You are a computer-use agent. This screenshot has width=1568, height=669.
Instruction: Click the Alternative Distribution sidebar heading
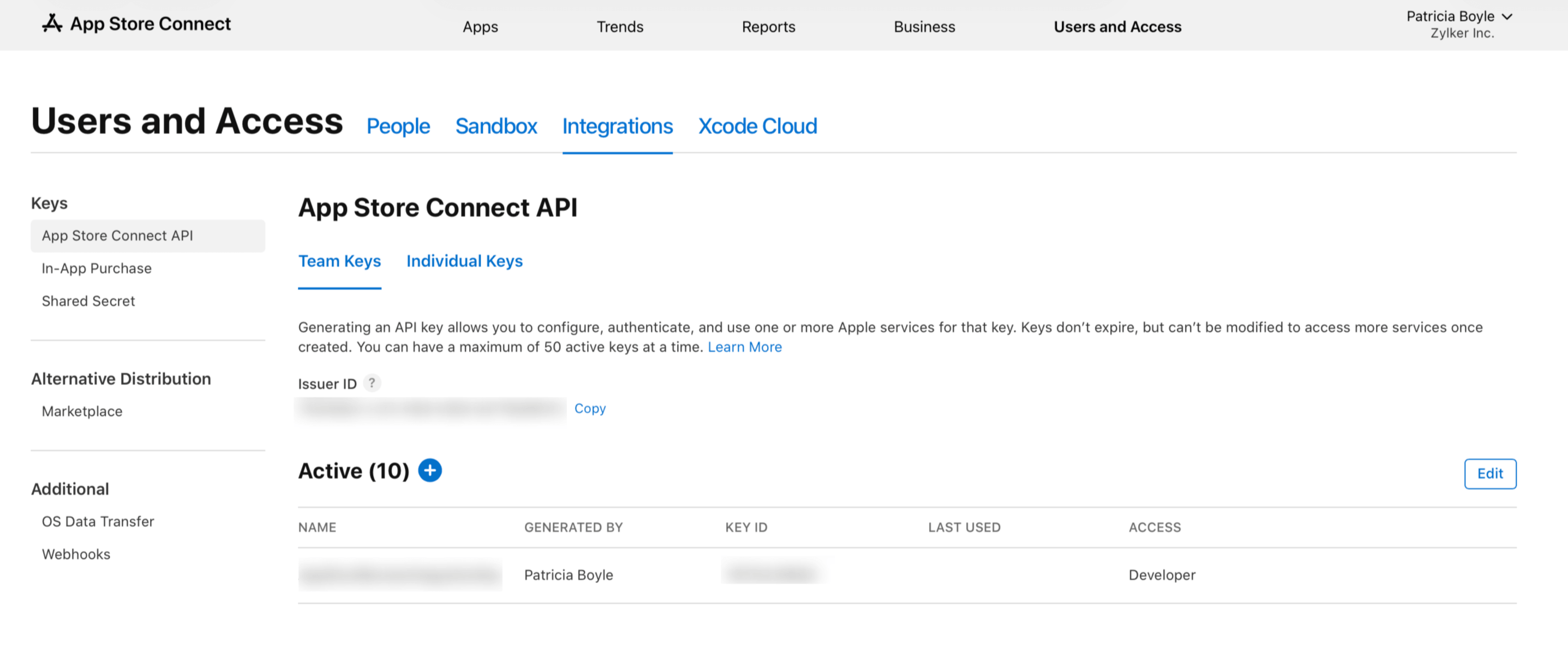click(121, 379)
